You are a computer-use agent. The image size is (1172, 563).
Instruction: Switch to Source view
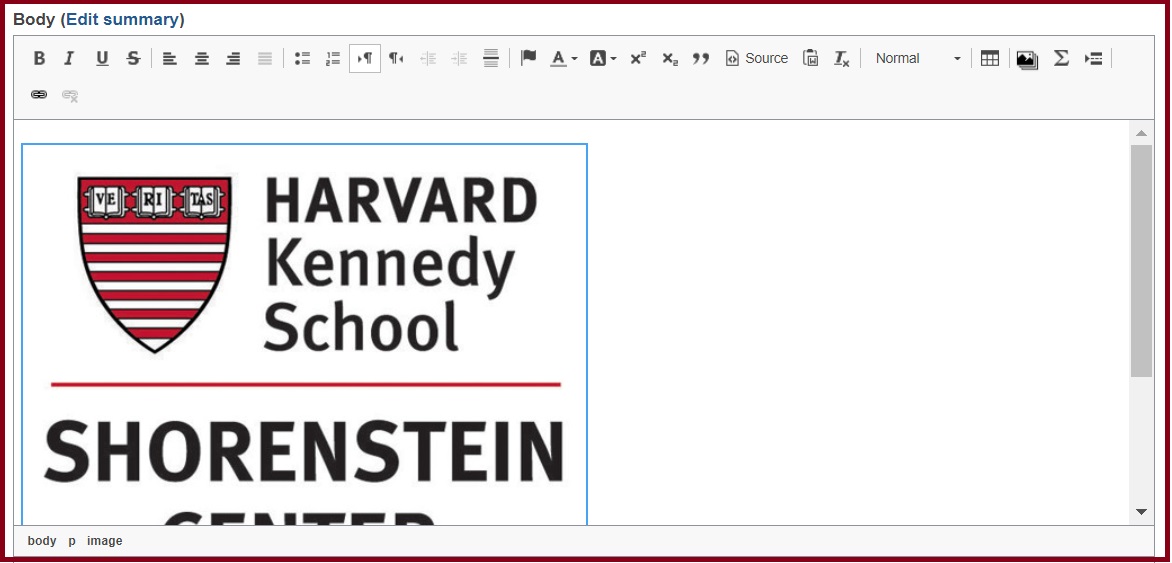(756, 58)
